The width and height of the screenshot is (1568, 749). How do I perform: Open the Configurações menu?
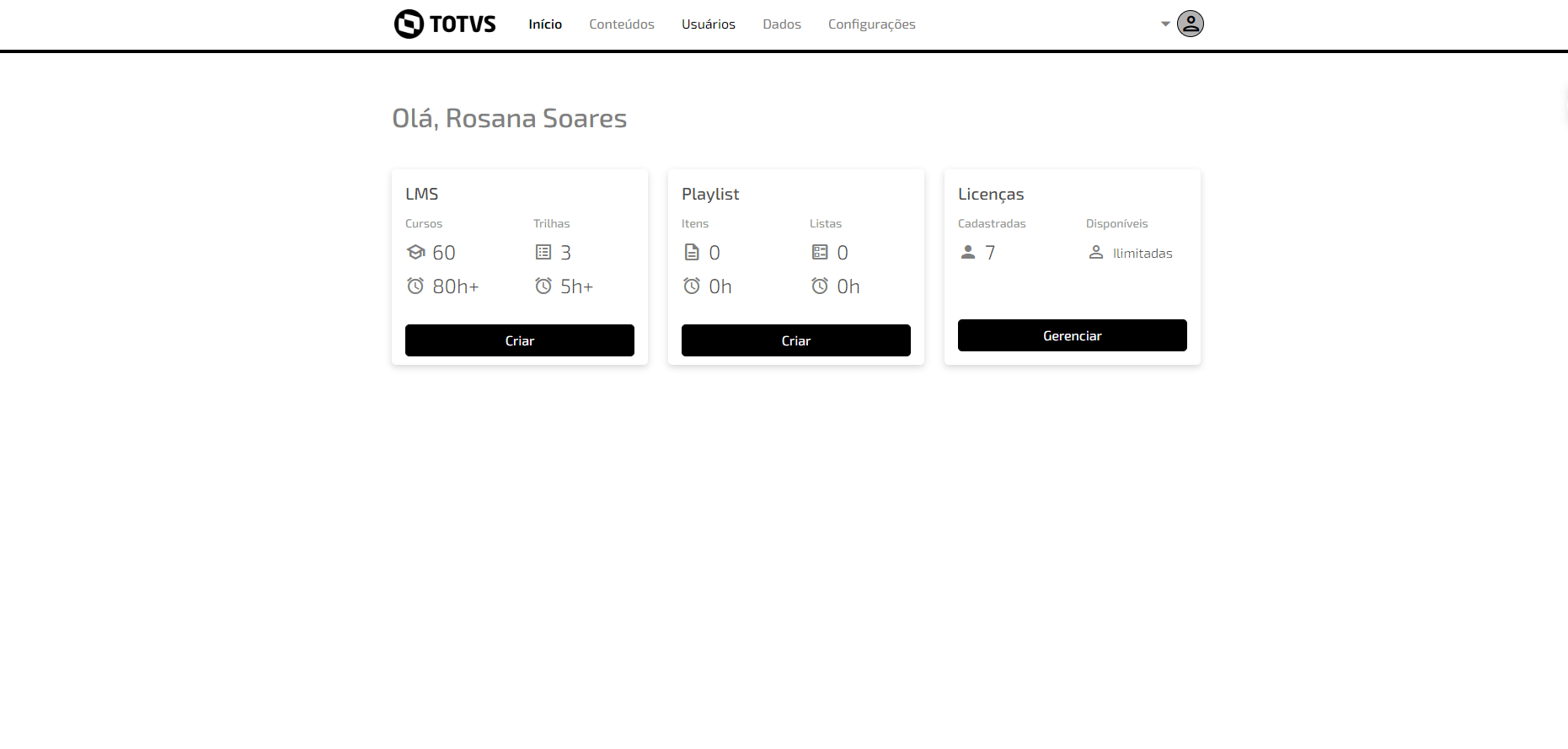click(x=872, y=24)
